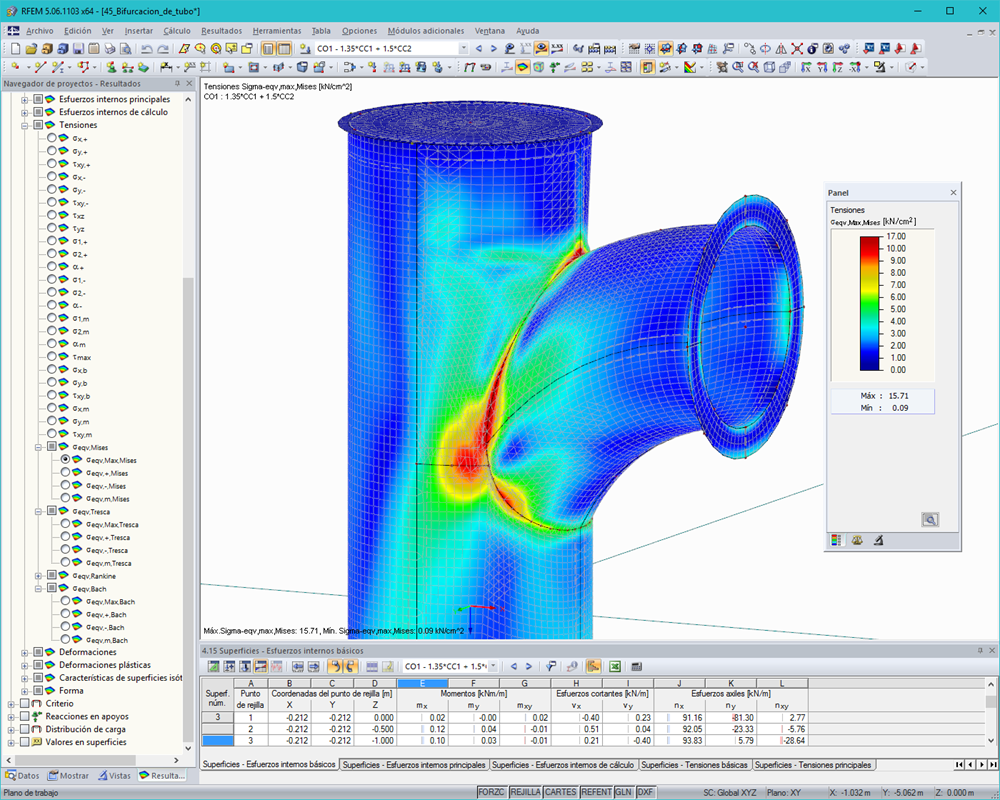Viewport: 1000px width, 800px height.
Task: Toggle the Reacciones en apoyos checkbox
Action: coord(24,716)
